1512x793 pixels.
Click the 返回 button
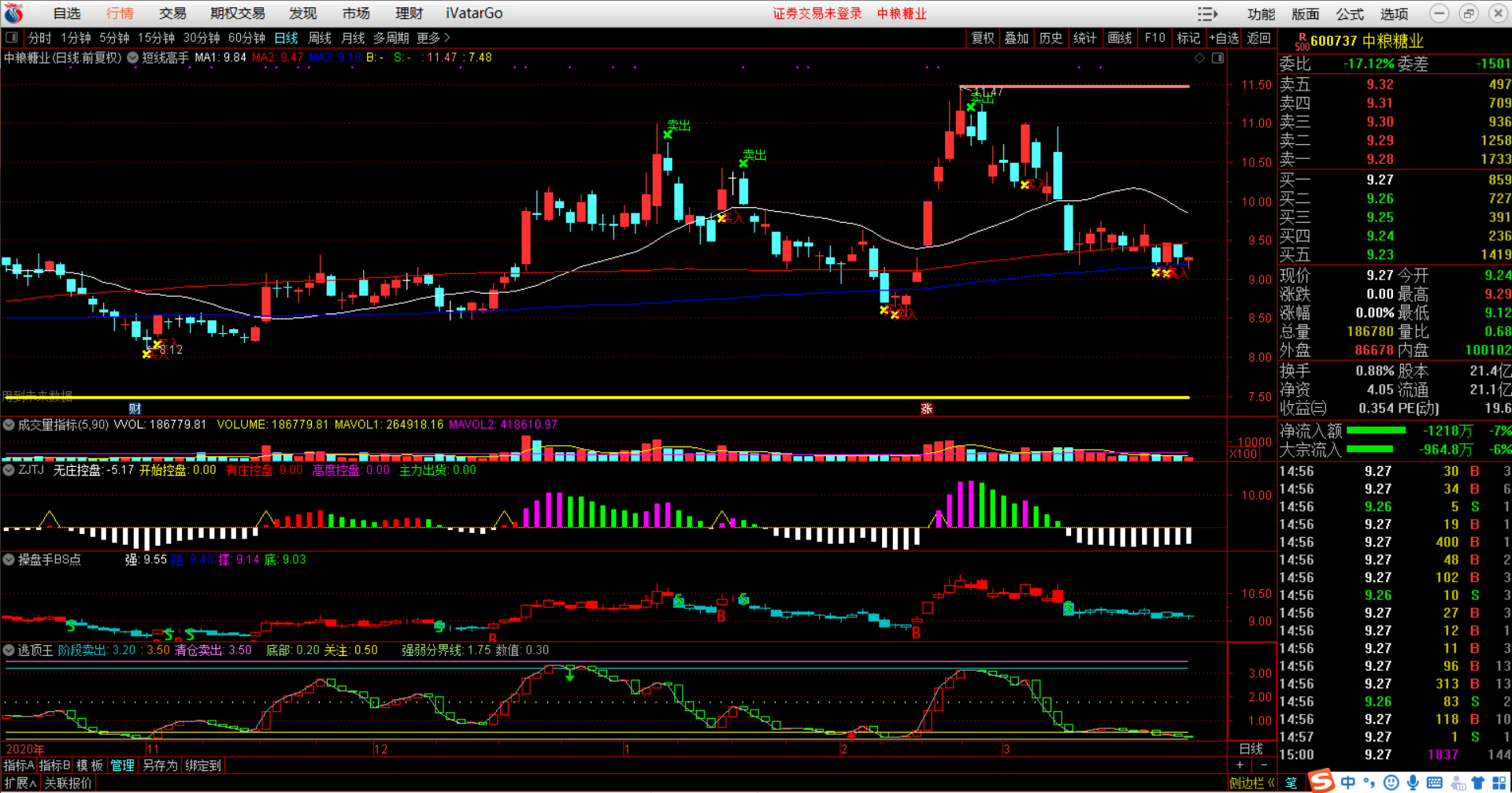click(1258, 38)
